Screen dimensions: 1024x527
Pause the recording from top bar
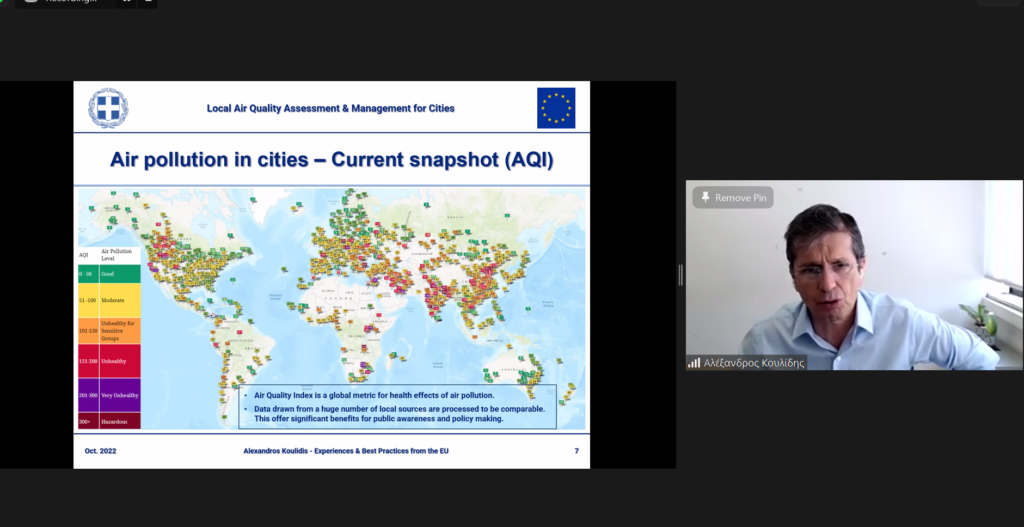coord(127,3)
